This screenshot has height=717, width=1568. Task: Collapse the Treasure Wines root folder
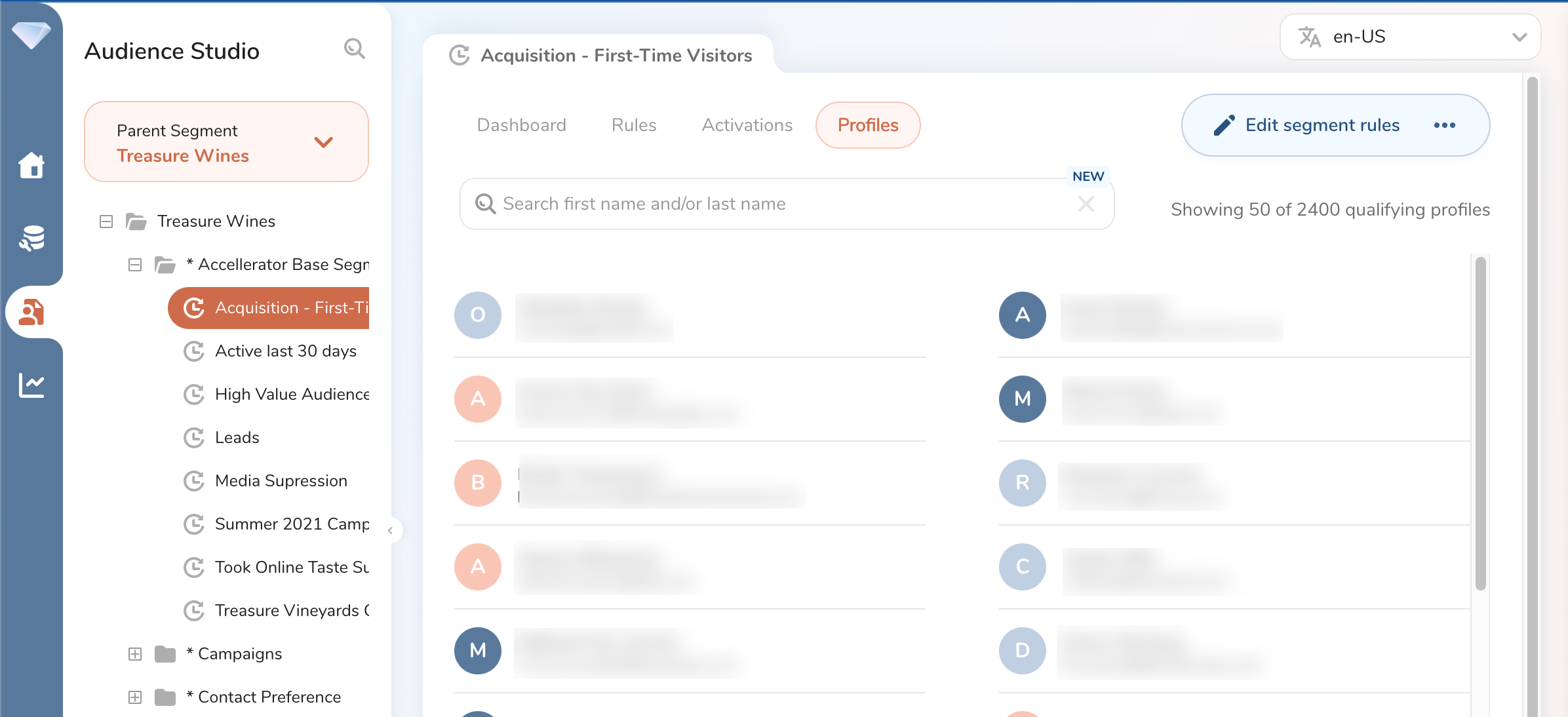pos(106,222)
